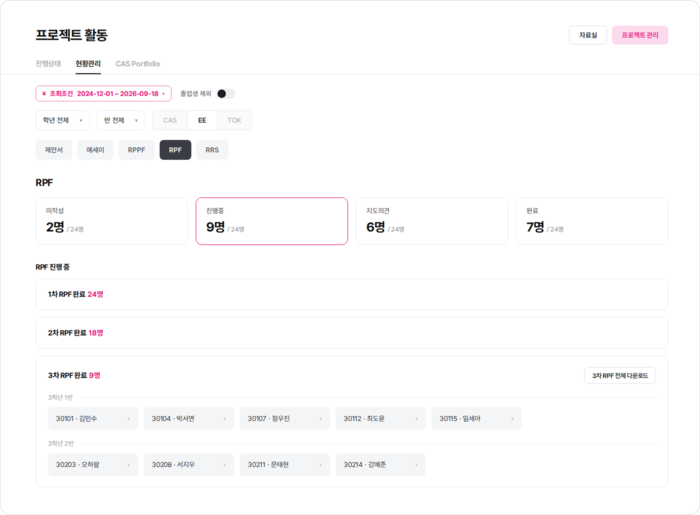Choose the RRS filter chip
The width and height of the screenshot is (700, 515).
click(212, 150)
